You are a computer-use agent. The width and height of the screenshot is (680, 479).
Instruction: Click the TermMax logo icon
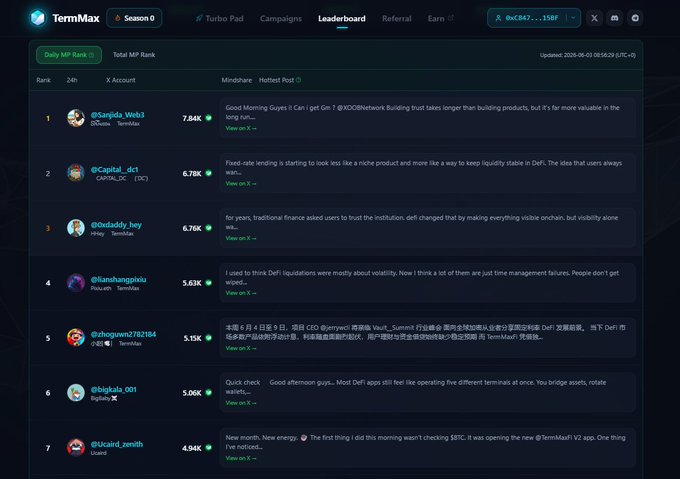pyautogui.click(x=38, y=18)
